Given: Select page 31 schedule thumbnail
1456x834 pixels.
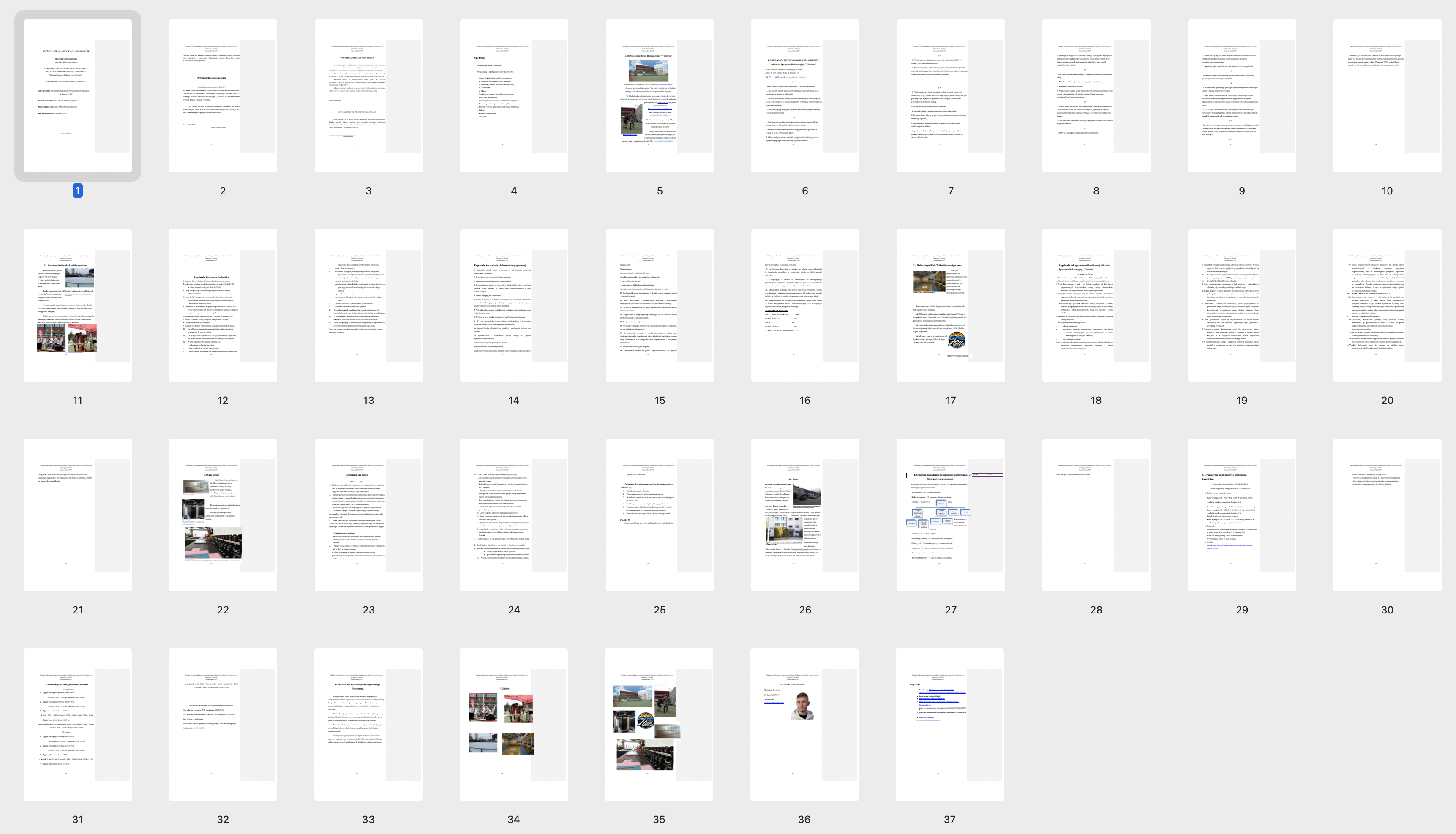Looking at the screenshot, I should click(77, 725).
